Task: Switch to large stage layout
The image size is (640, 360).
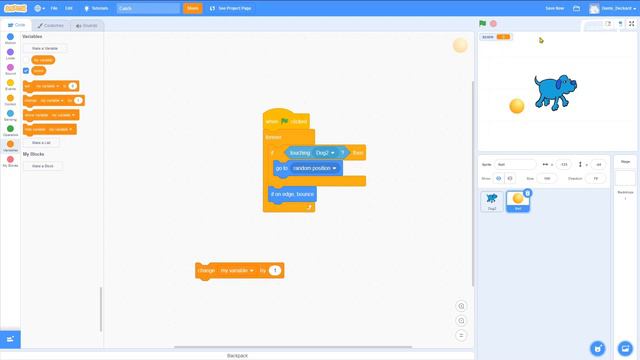Action: 620,24
